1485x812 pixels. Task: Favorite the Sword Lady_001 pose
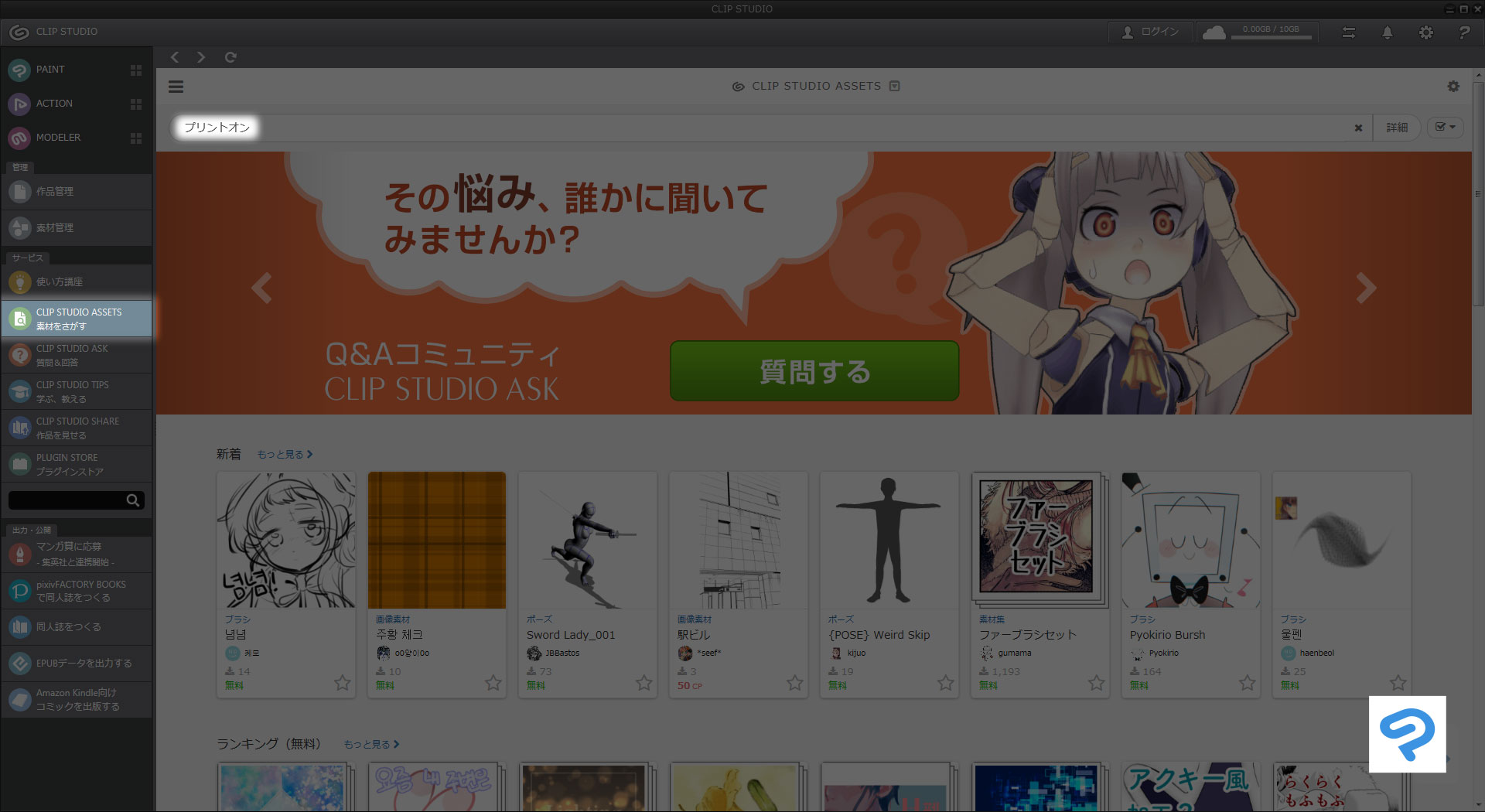(643, 683)
